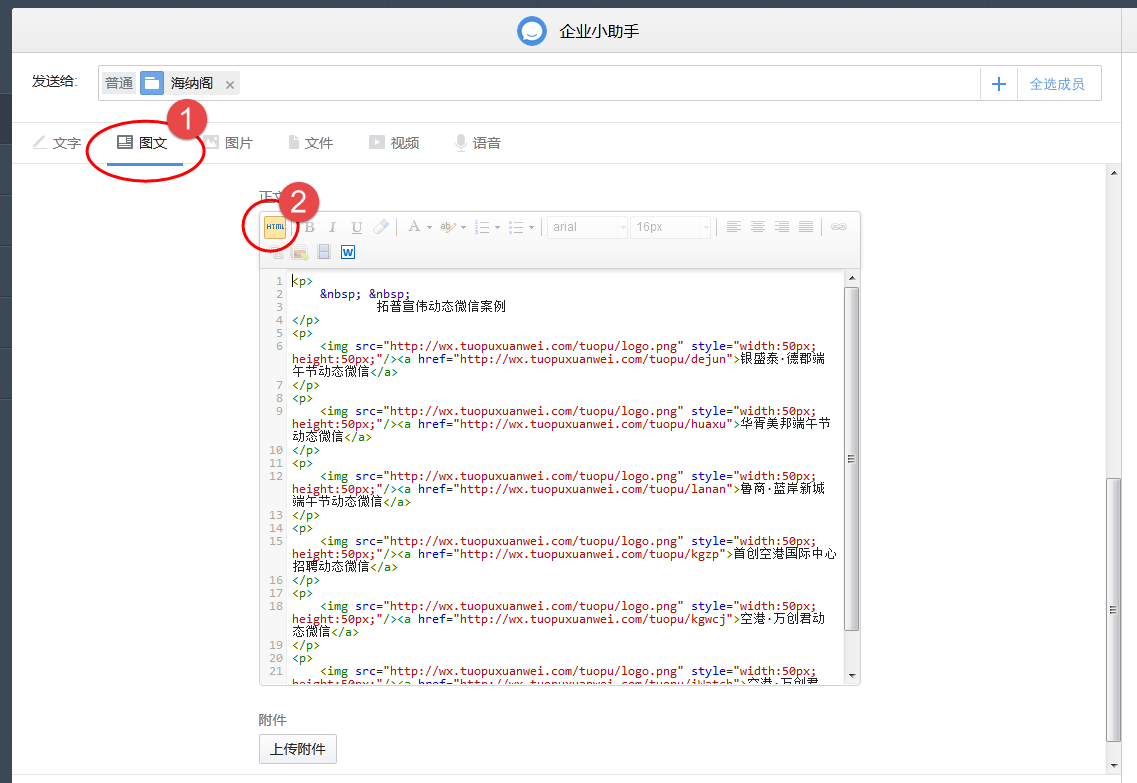Align text to the left
Image resolution: width=1137 pixels, height=783 pixels.
pos(734,227)
